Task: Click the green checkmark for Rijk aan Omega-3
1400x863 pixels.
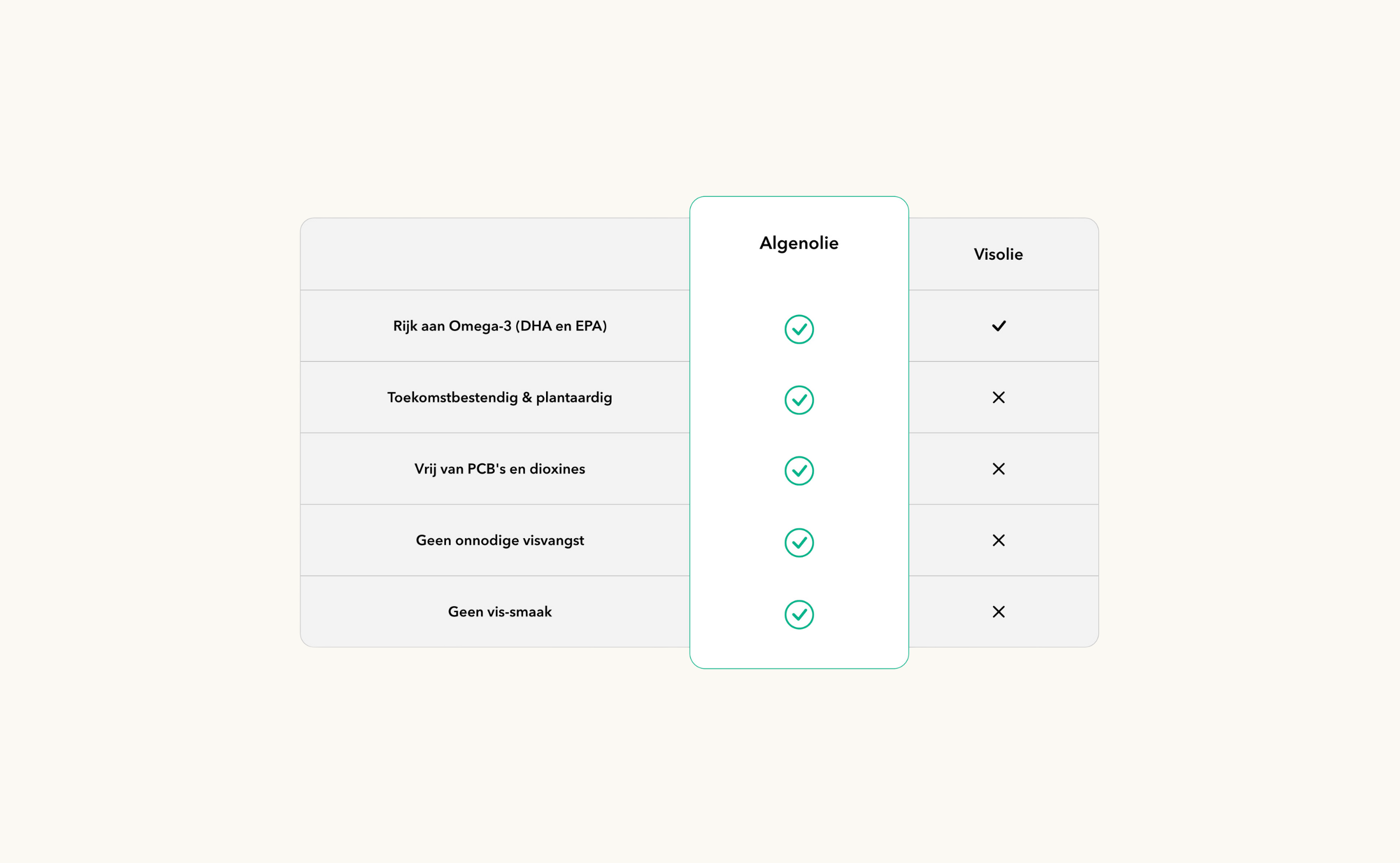Action: (x=799, y=329)
